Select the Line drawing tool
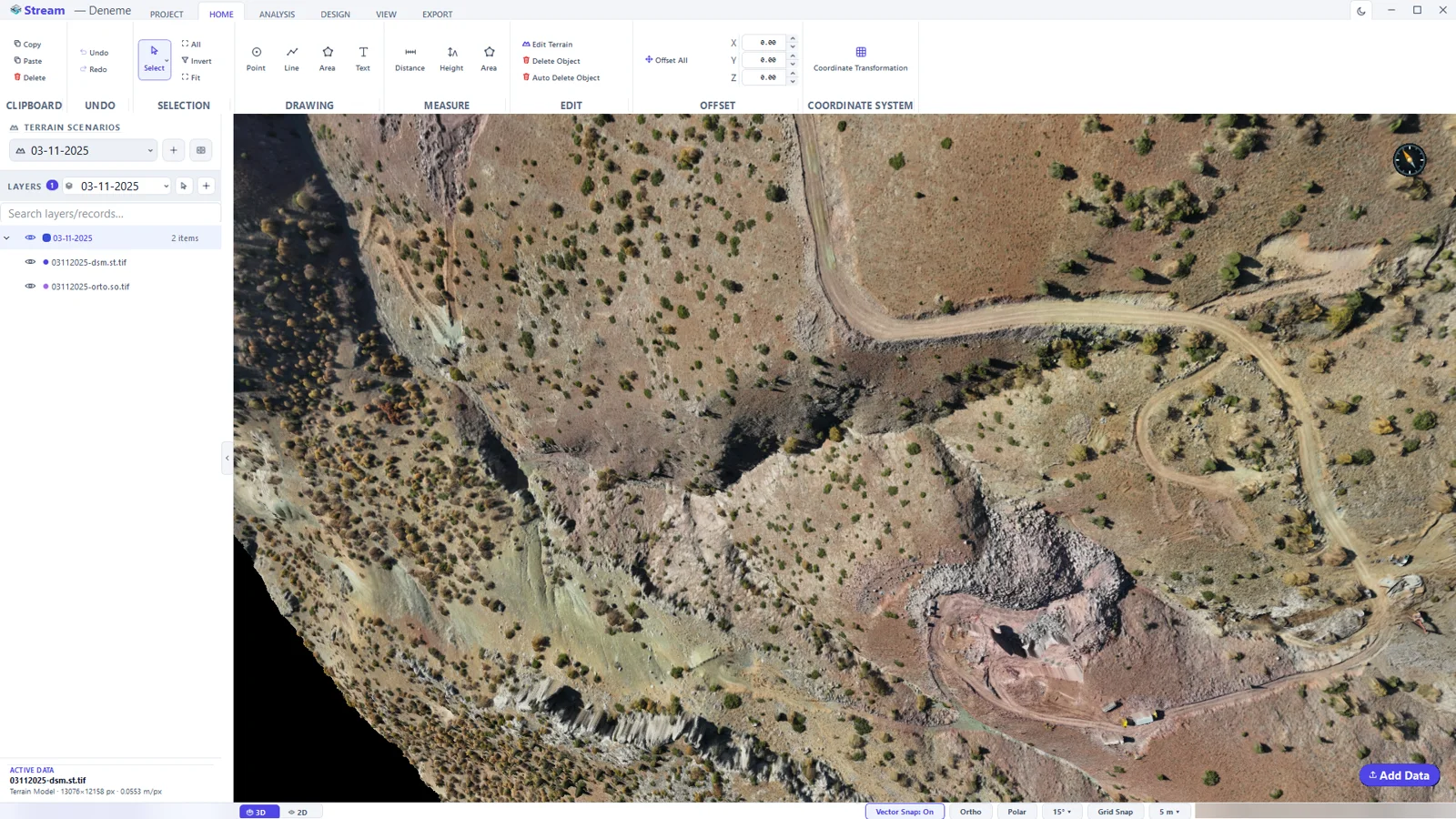Viewport: 1456px width, 819px height. tap(291, 59)
